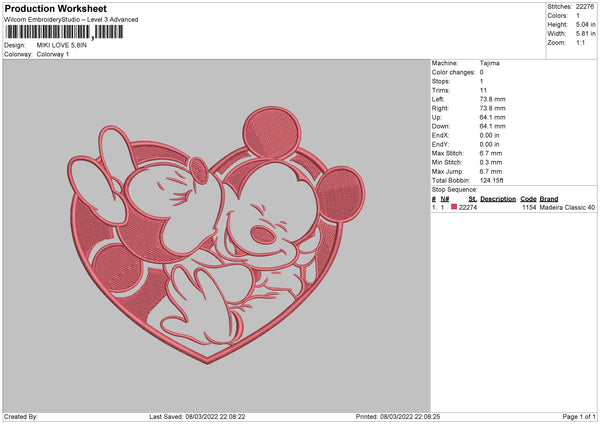Click the Up value 64.1 mm

click(x=492, y=117)
